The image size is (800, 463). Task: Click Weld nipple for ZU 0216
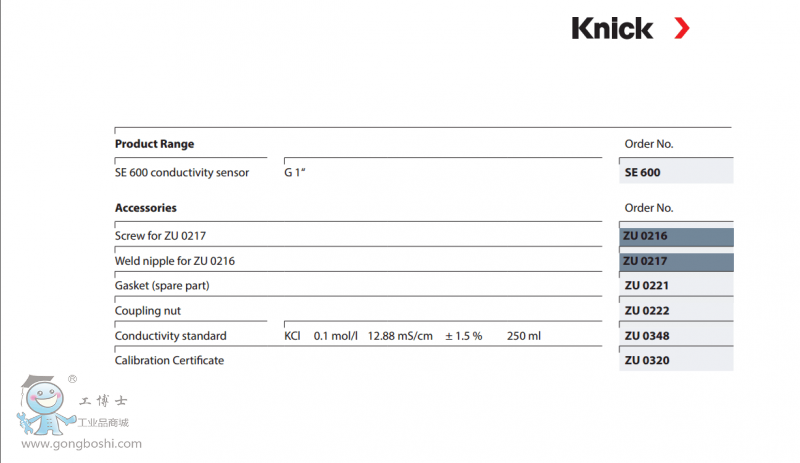(x=175, y=261)
